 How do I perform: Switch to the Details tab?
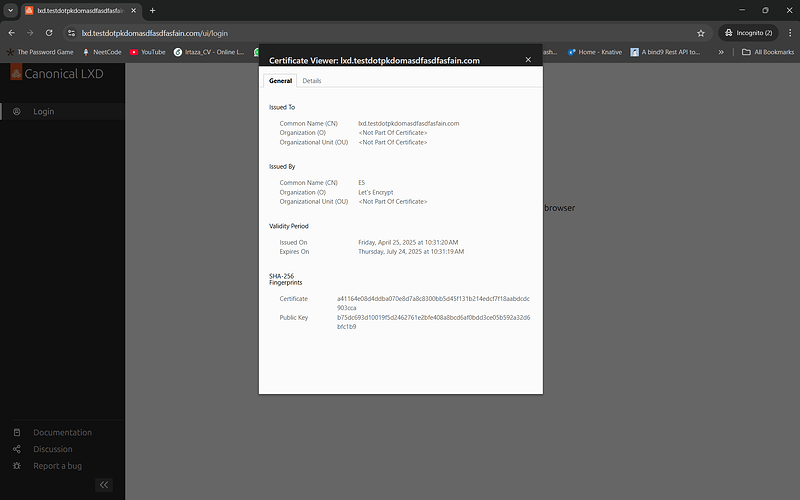(312, 80)
